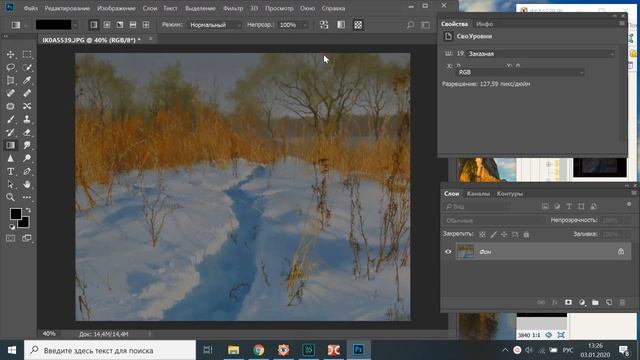Toggle the reverse gradient option
The height and width of the screenshot is (360, 640).
[x=324, y=25]
